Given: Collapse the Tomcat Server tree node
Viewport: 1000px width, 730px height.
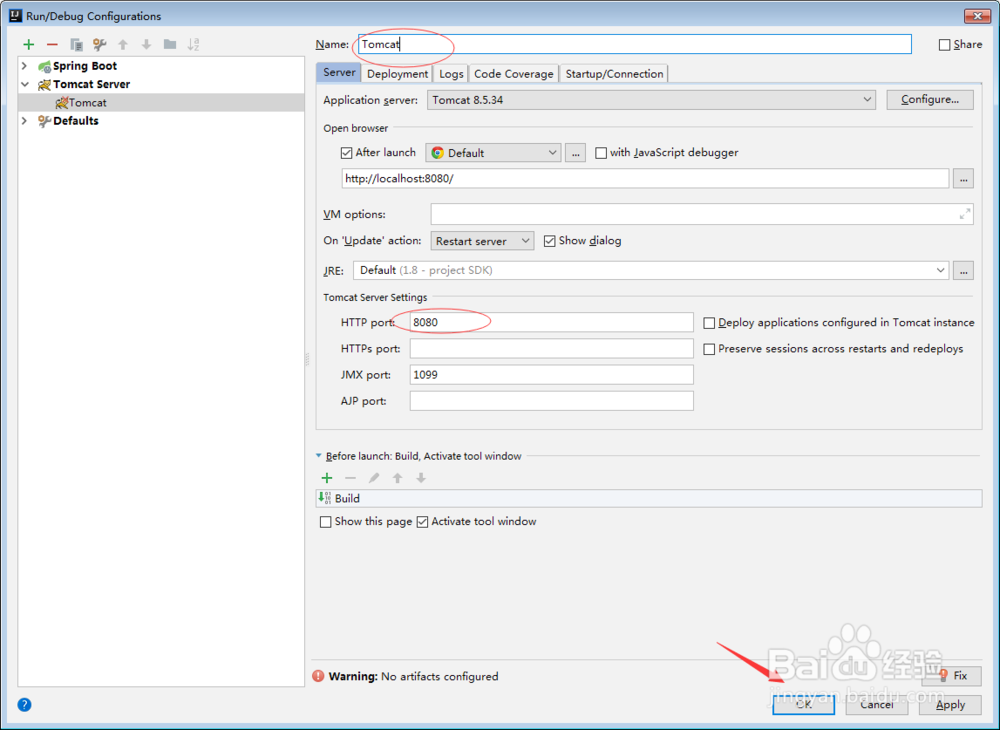Looking at the screenshot, I should click(25, 84).
